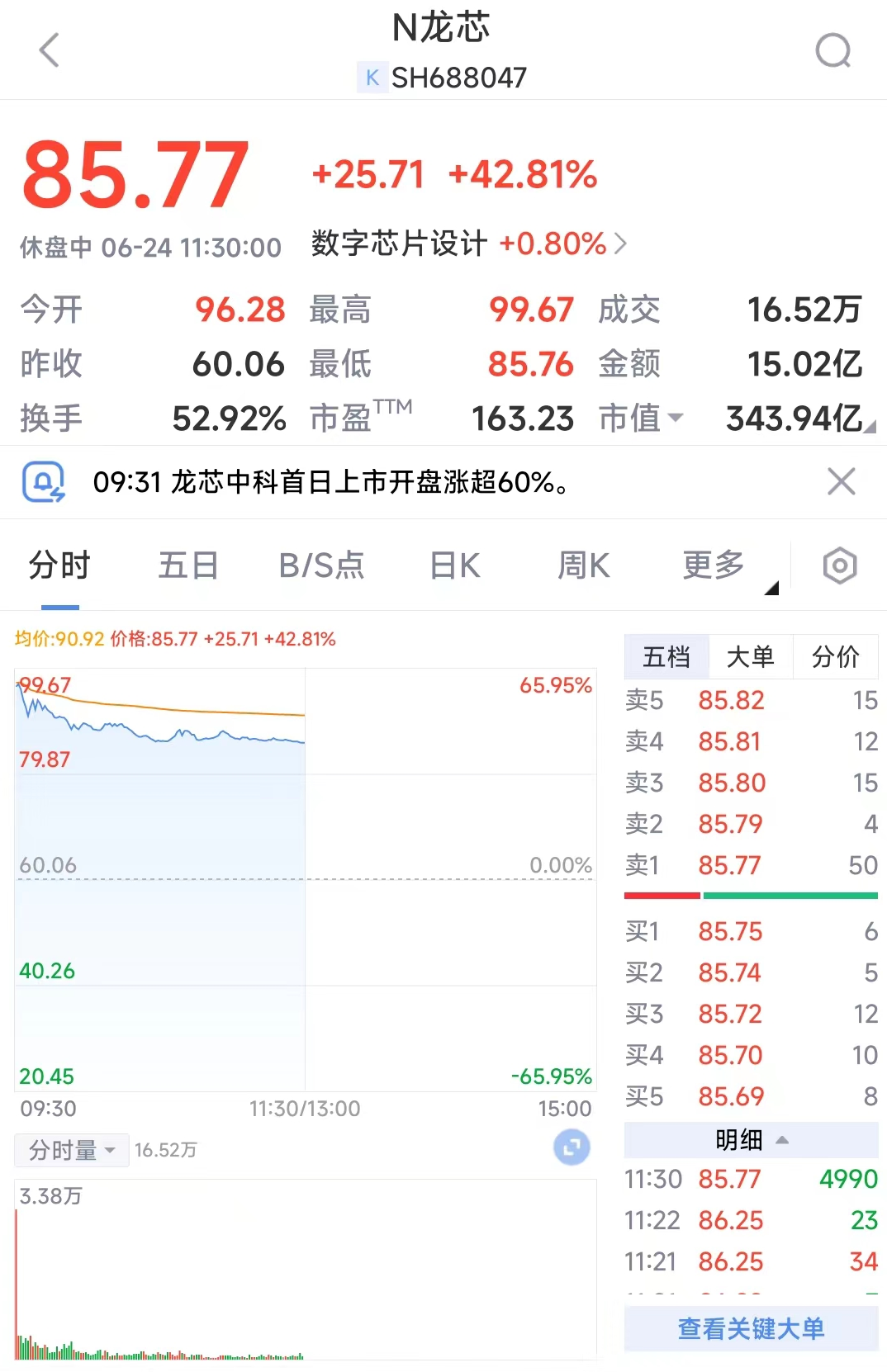Select the 卖3 row at 85.80
The width and height of the screenshot is (887, 1372).
tap(751, 783)
